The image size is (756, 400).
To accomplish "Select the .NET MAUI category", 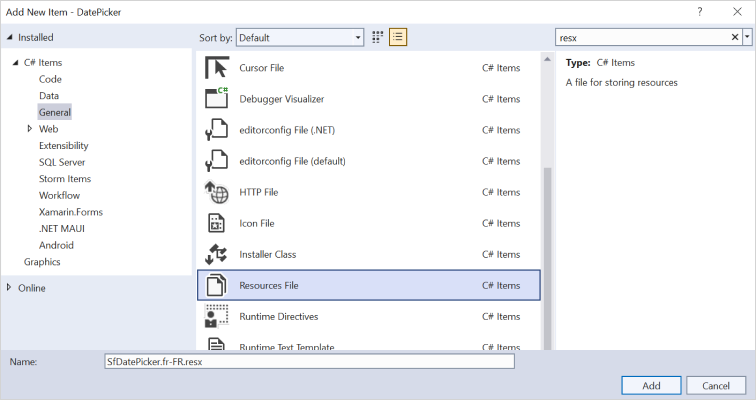I will click(62, 228).
